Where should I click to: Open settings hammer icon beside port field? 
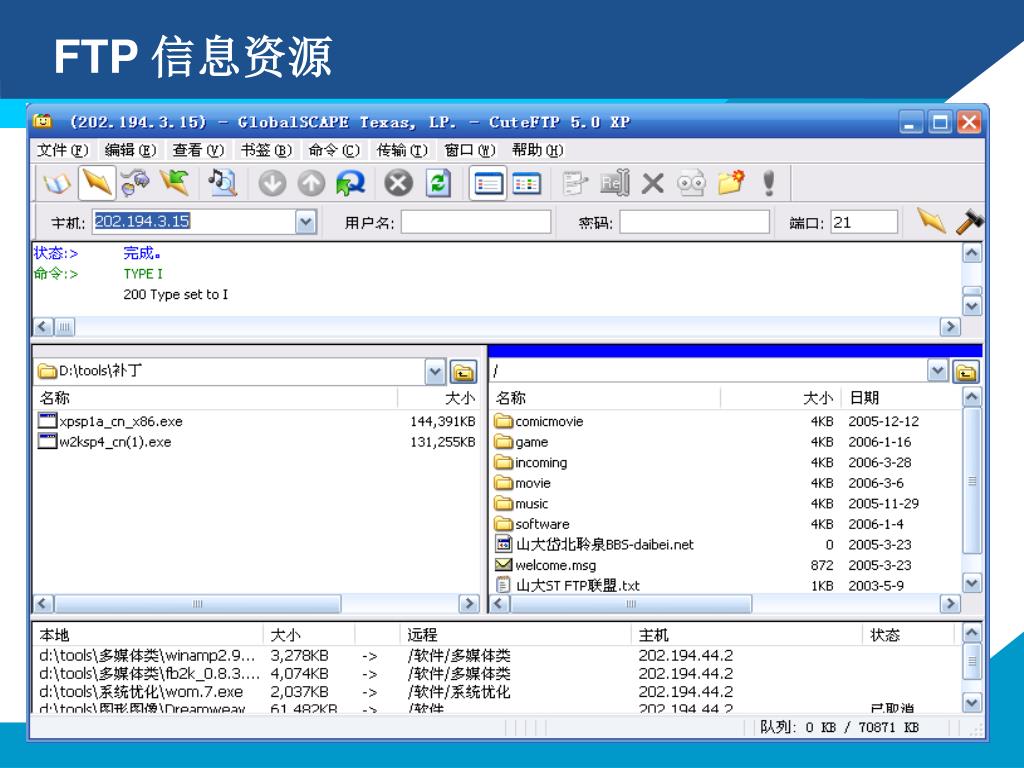969,221
